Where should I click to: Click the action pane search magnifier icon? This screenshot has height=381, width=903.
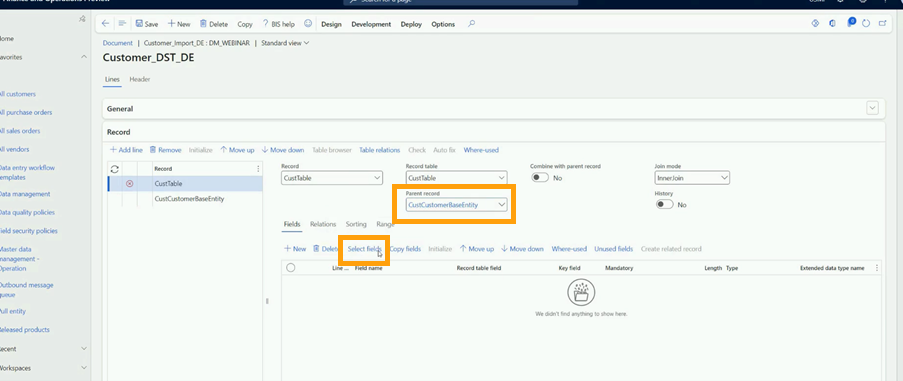pyautogui.click(x=472, y=24)
